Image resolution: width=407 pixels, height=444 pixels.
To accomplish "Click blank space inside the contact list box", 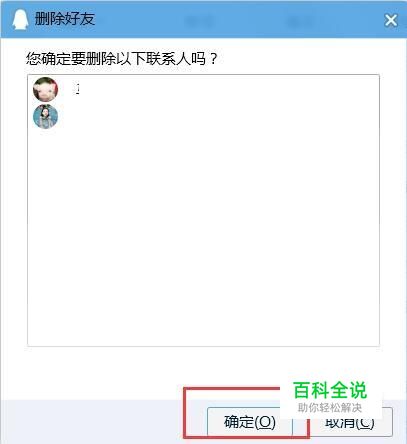I will click(x=203, y=233).
